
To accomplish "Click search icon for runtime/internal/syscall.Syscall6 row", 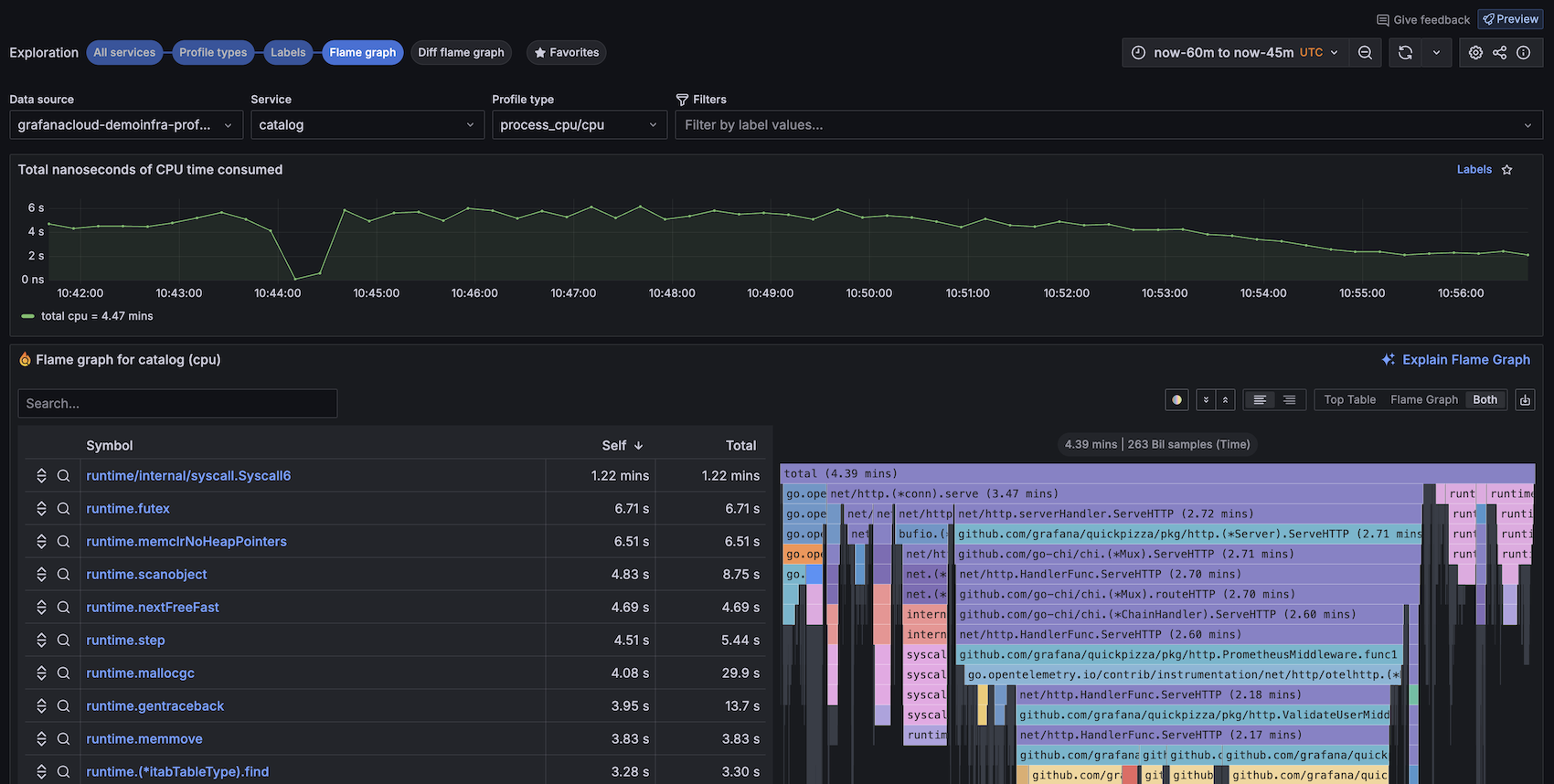I will click(x=63, y=476).
